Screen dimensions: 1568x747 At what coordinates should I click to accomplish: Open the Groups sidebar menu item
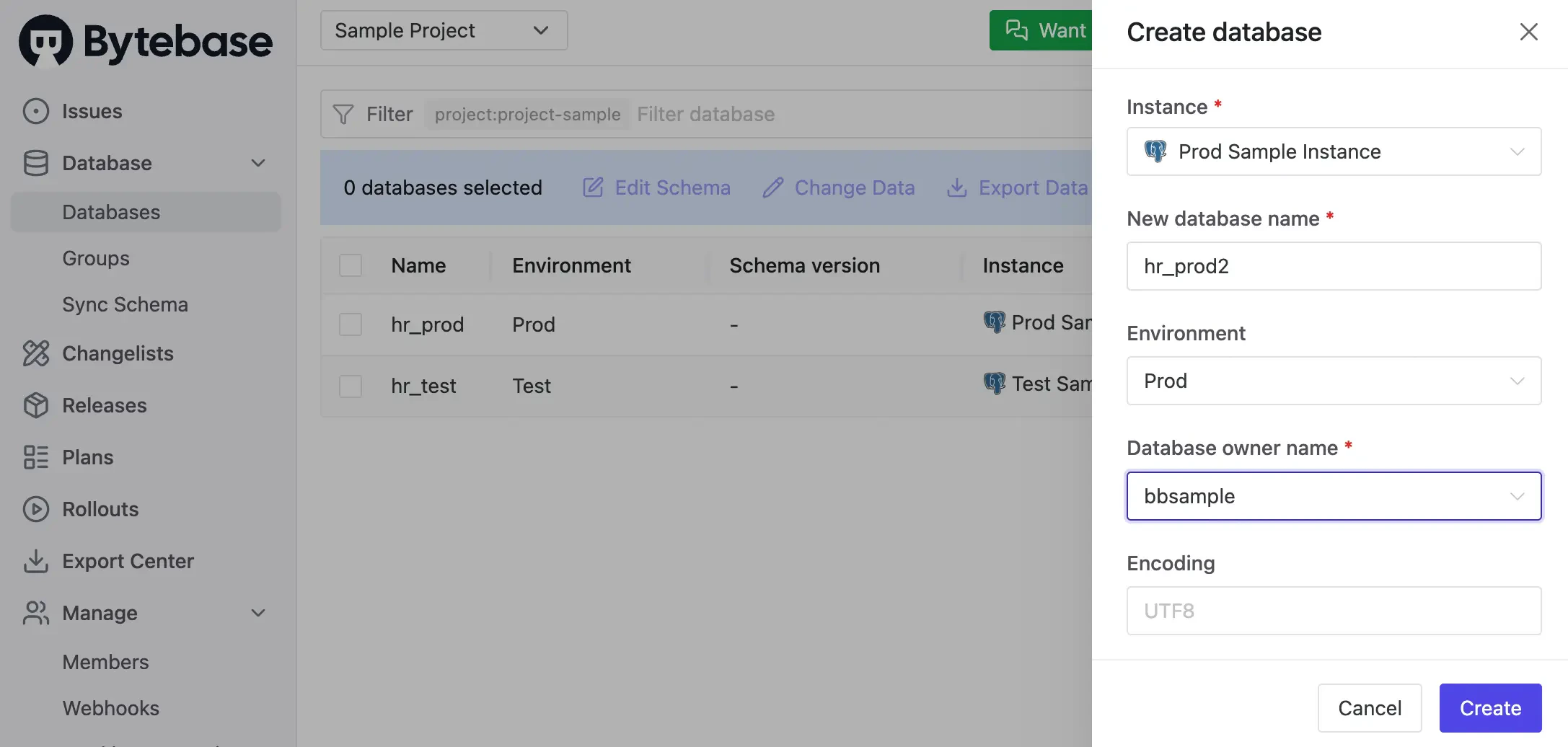tap(96, 258)
